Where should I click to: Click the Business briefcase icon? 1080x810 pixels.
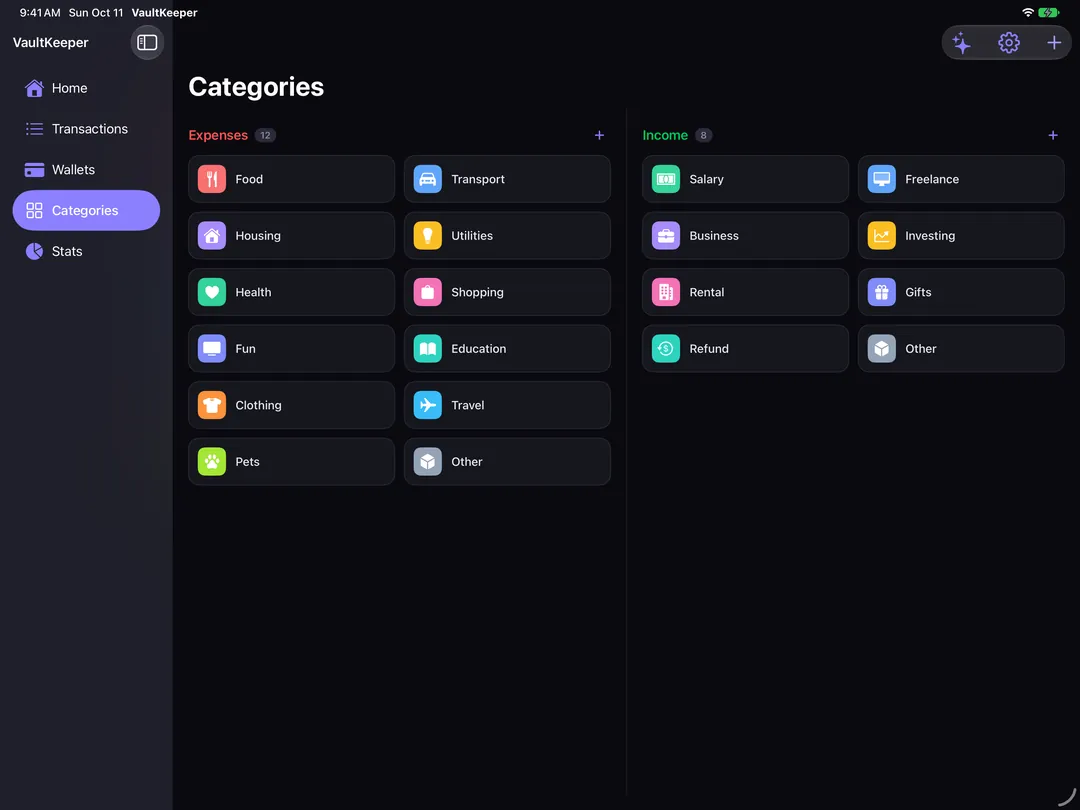click(665, 236)
